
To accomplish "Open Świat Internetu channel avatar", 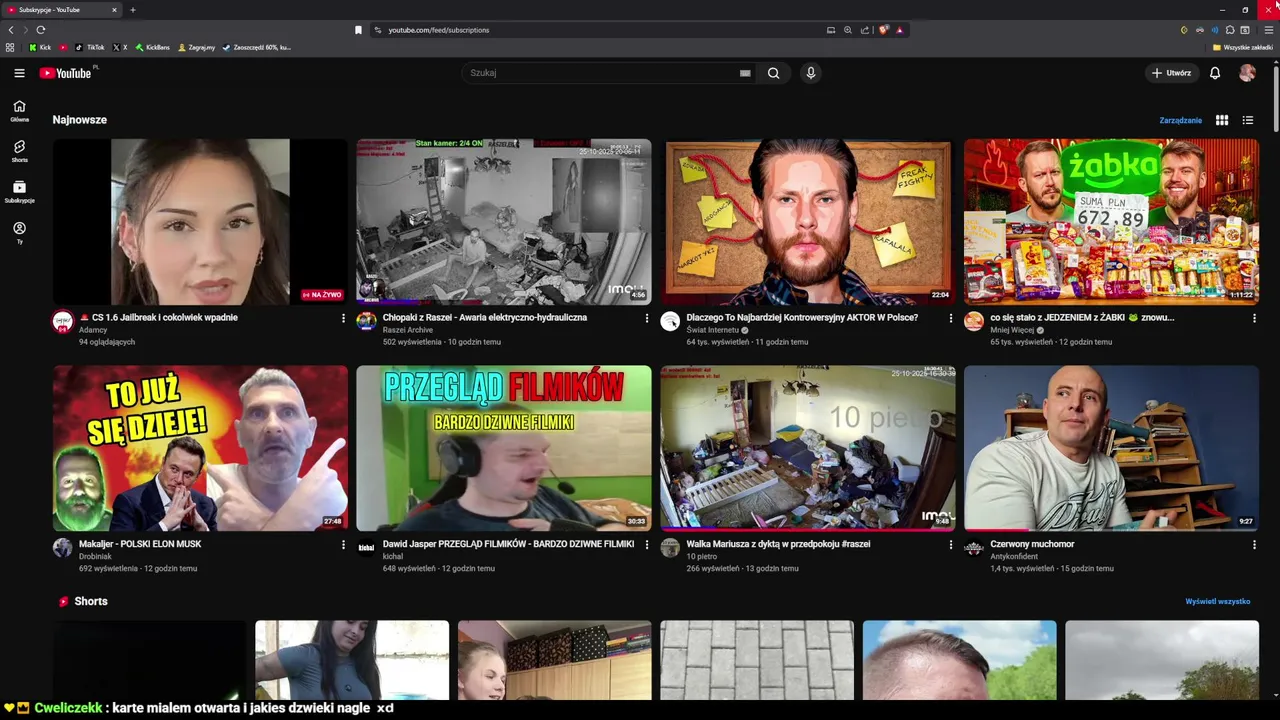I will coord(670,321).
